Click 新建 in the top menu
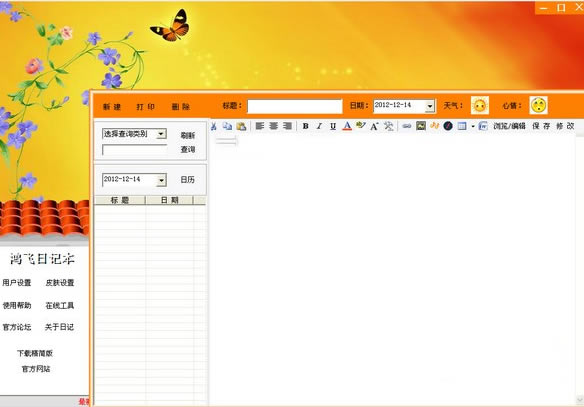584x407 pixels. (x=112, y=107)
